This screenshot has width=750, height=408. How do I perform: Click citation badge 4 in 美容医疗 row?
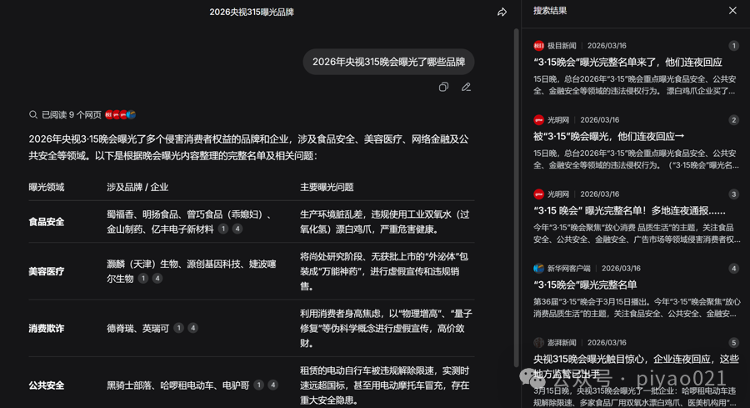click(x=158, y=279)
